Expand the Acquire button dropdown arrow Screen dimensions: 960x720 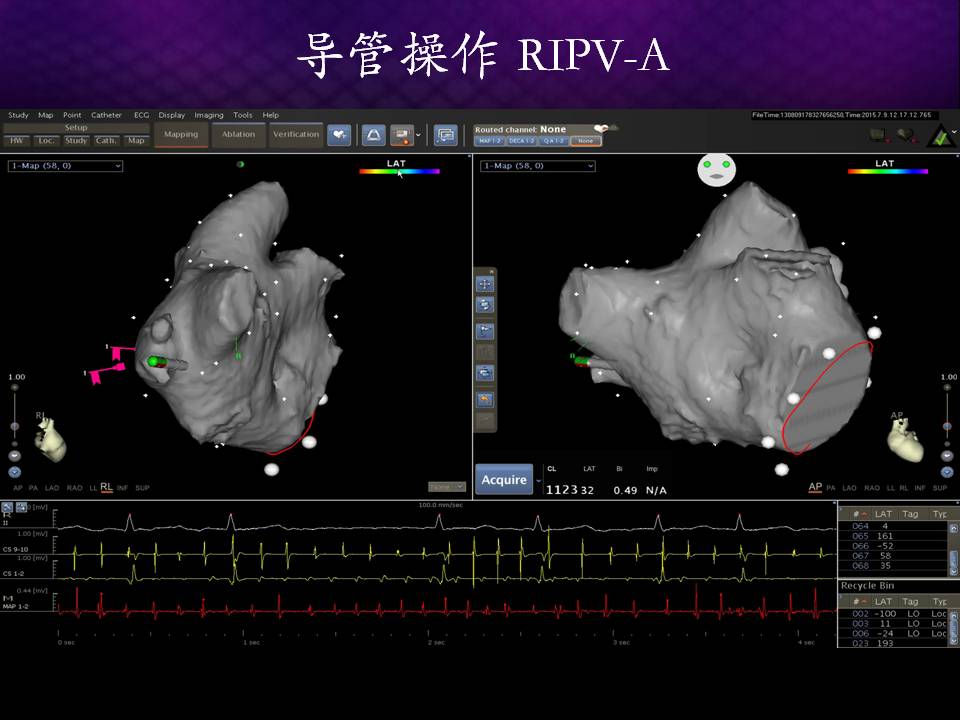[538, 480]
